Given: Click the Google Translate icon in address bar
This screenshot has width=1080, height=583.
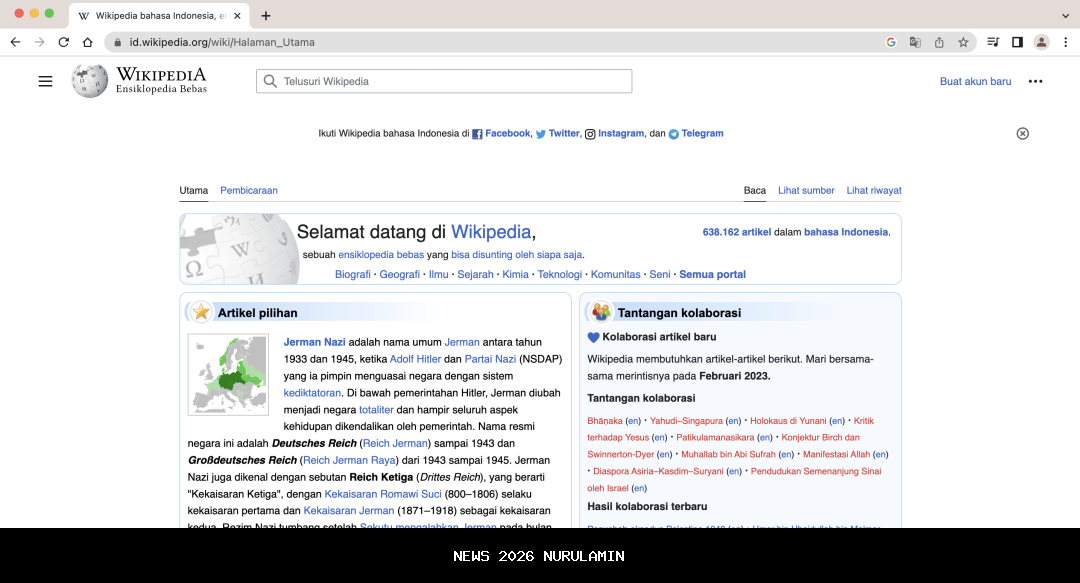Looking at the screenshot, I should 915,42.
